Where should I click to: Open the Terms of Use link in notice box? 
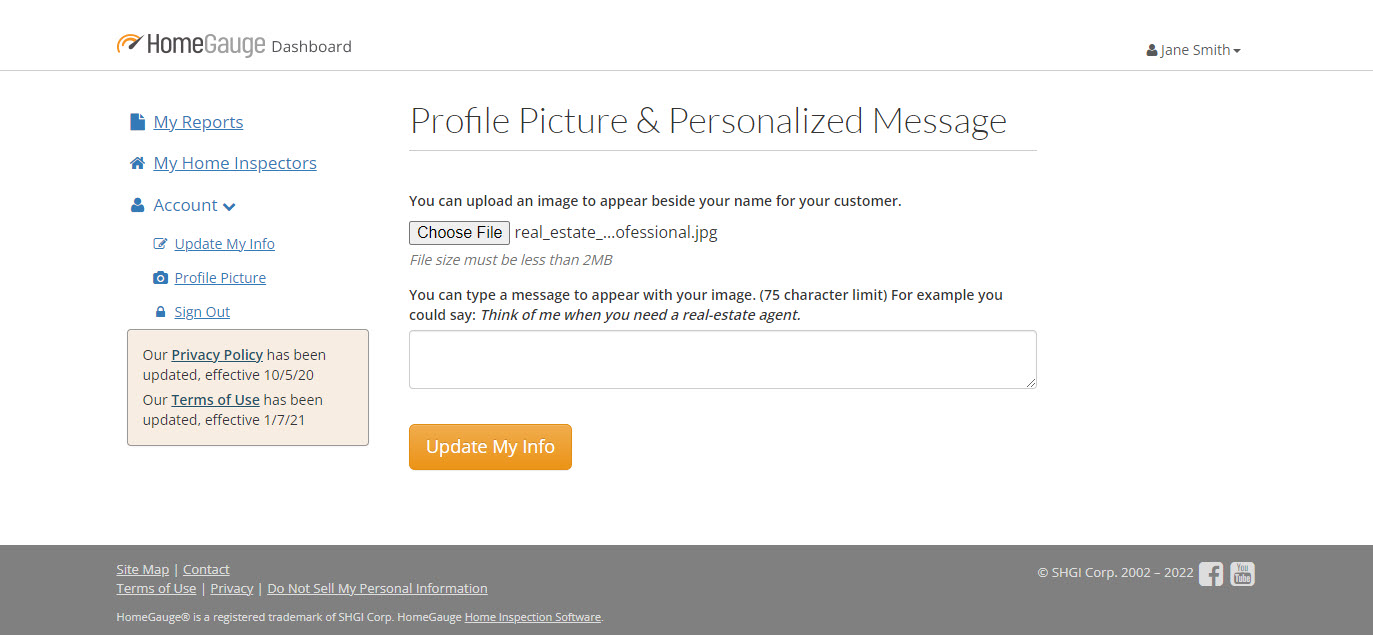point(215,400)
